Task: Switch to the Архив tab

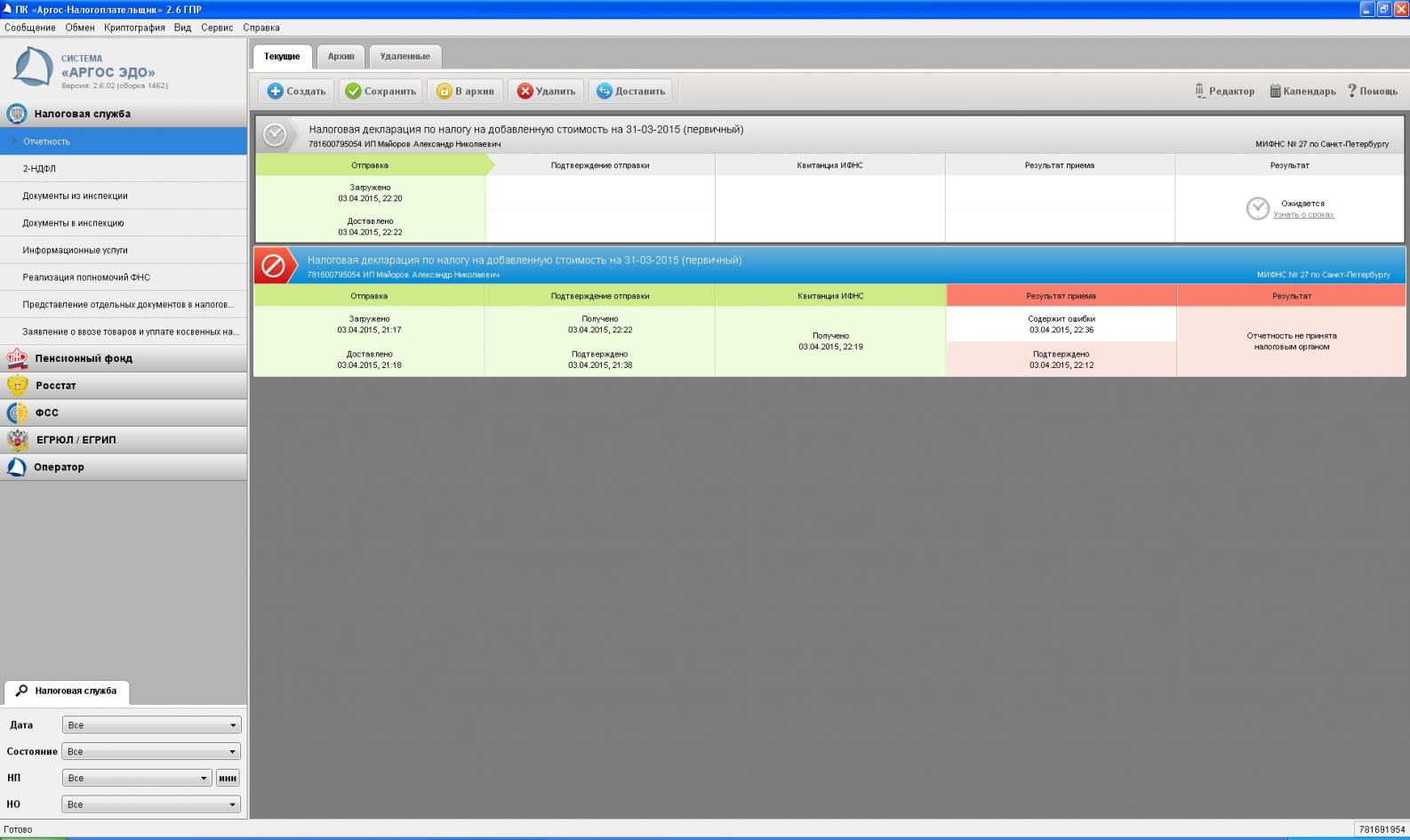Action: tap(340, 56)
